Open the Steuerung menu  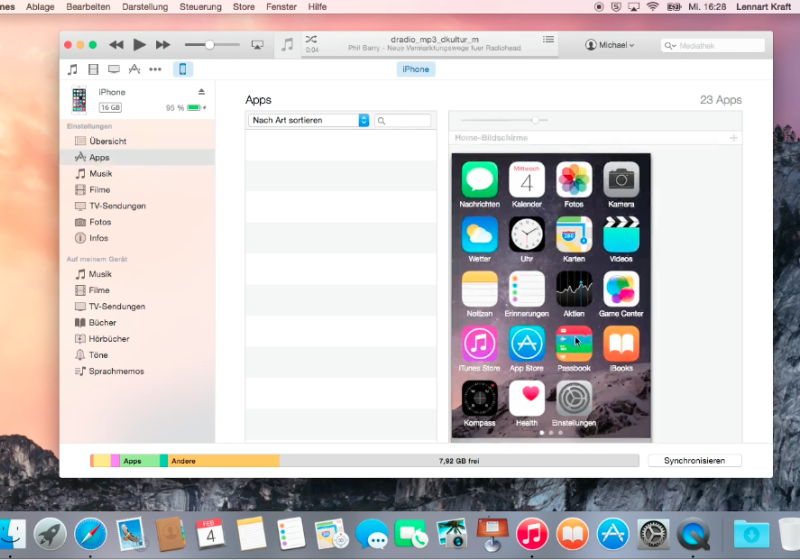coord(201,7)
